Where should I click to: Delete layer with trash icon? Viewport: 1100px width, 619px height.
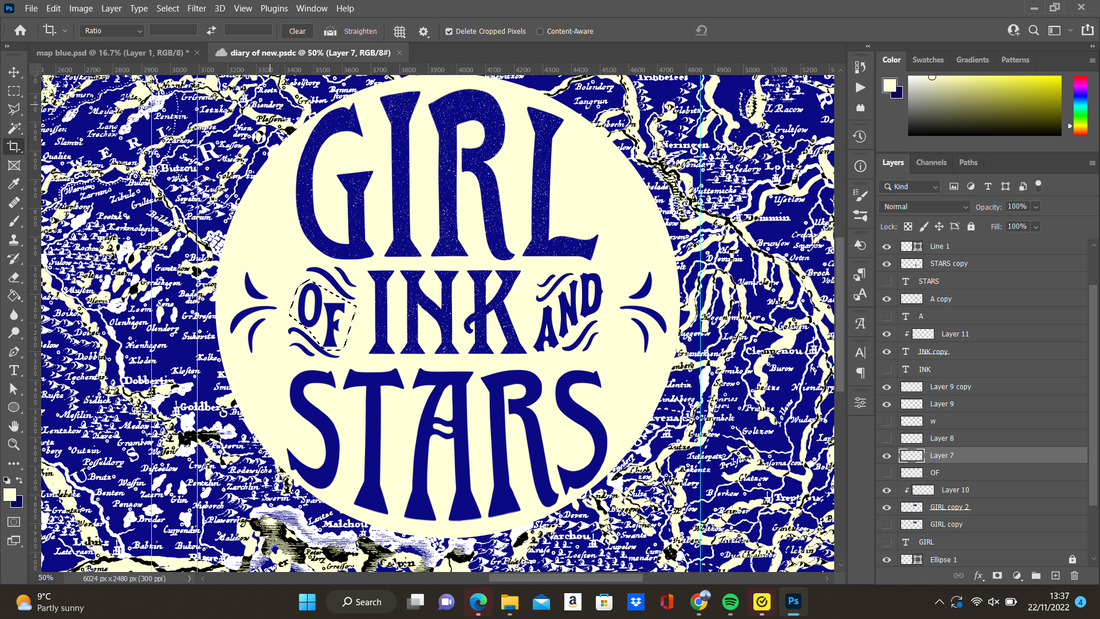click(1074, 575)
